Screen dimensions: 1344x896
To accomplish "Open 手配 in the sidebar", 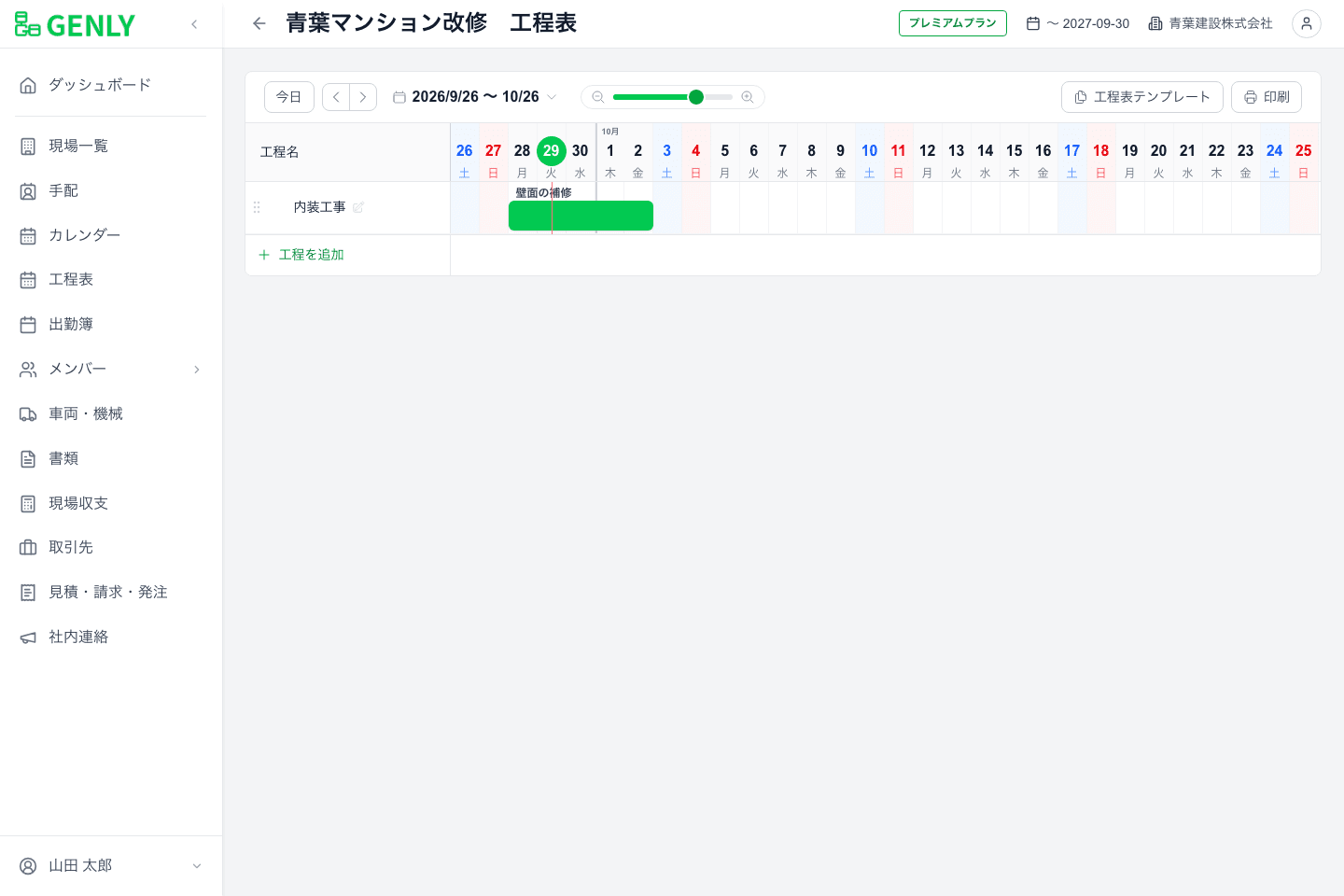I will (111, 190).
